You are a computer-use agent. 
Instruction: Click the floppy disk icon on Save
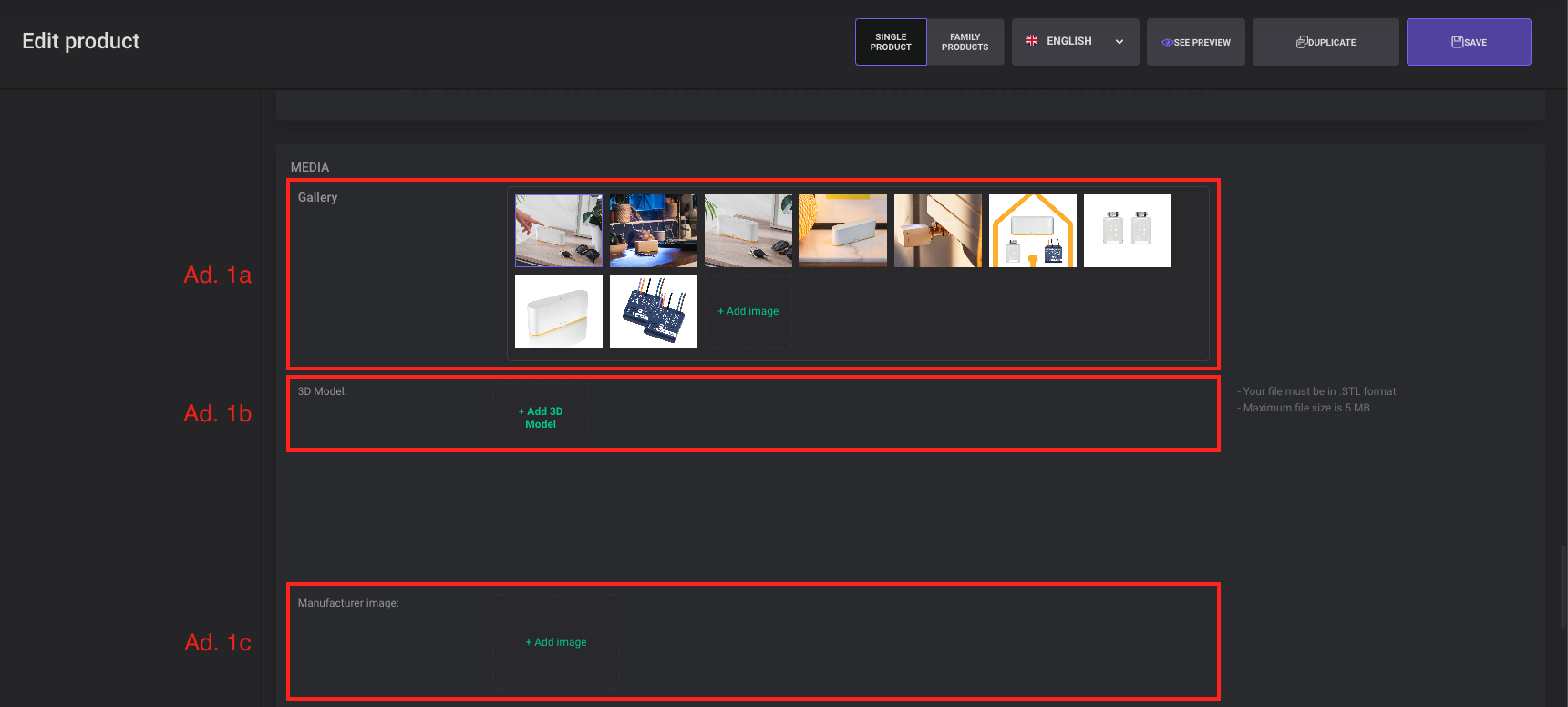[1457, 42]
